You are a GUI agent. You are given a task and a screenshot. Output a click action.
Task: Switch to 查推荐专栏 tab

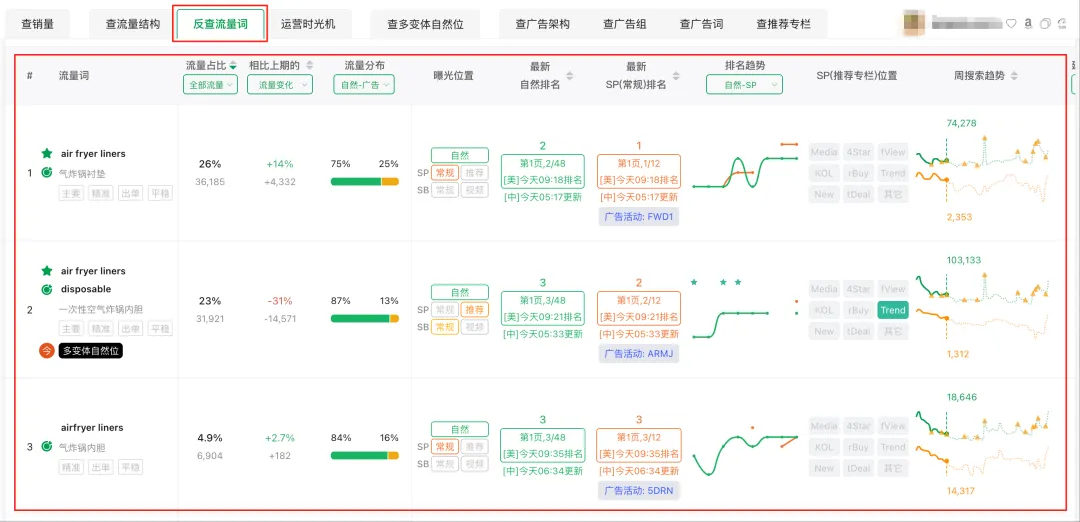783,24
